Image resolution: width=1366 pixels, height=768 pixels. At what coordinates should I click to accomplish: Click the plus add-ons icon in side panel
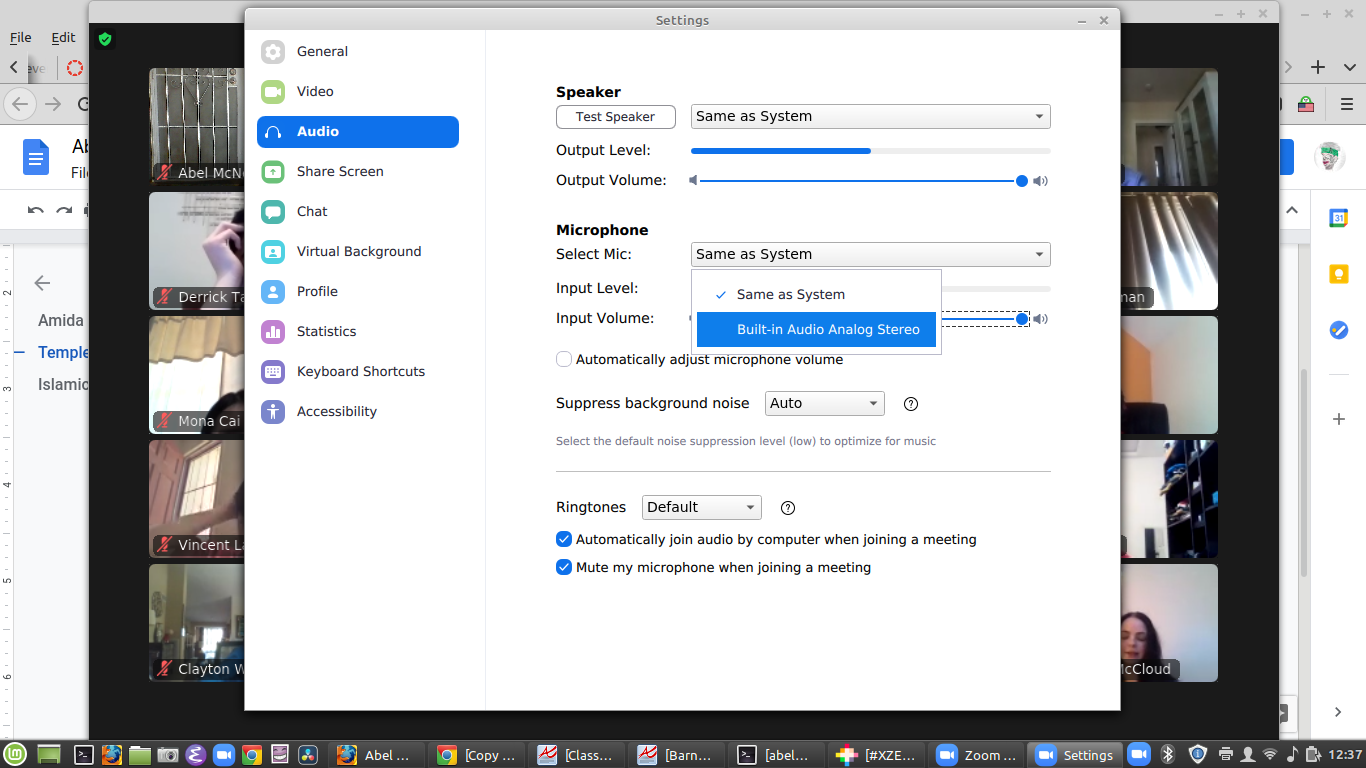pyautogui.click(x=1339, y=419)
